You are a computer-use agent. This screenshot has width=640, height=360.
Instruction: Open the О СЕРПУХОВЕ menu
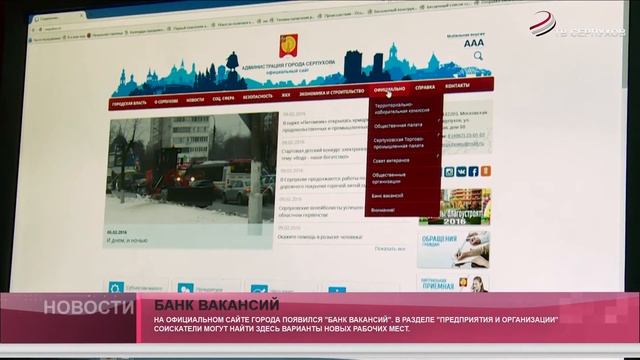click(166, 101)
